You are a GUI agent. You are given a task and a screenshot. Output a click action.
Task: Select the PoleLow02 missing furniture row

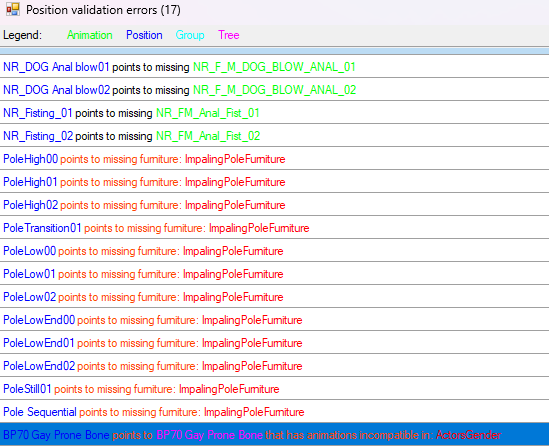pyautogui.click(x=274, y=297)
